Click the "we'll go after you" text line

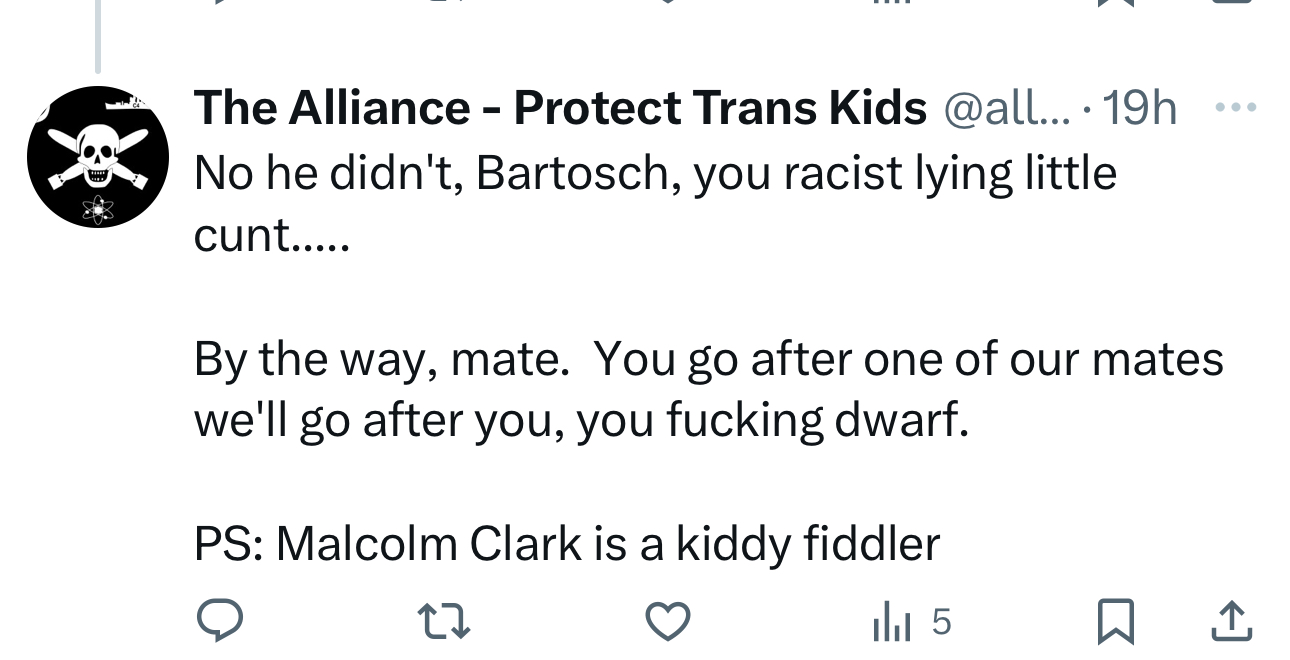point(581,421)
